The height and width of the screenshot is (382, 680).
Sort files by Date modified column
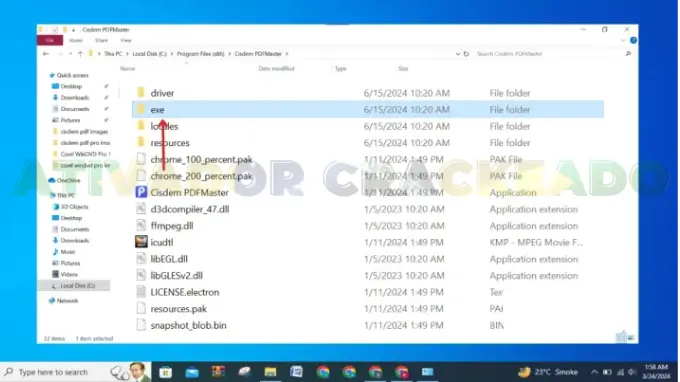click(276, 69)
